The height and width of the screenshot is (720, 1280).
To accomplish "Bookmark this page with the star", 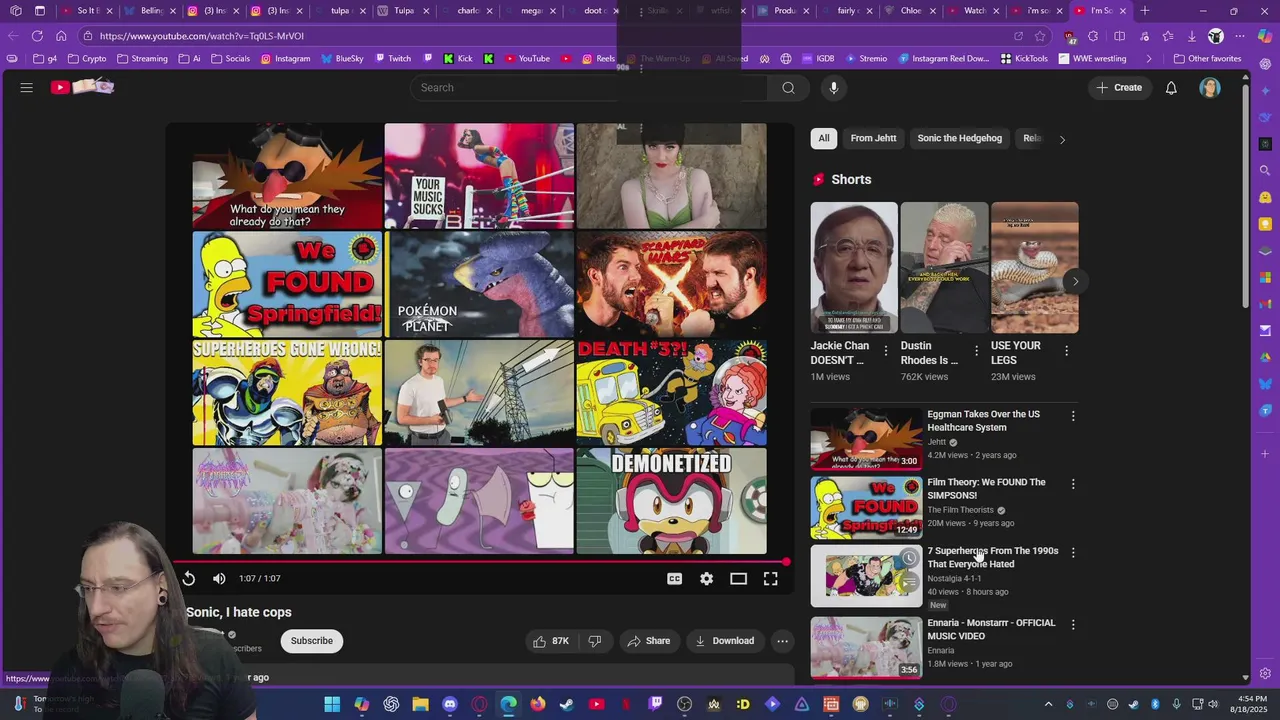I will (1040, 36).
